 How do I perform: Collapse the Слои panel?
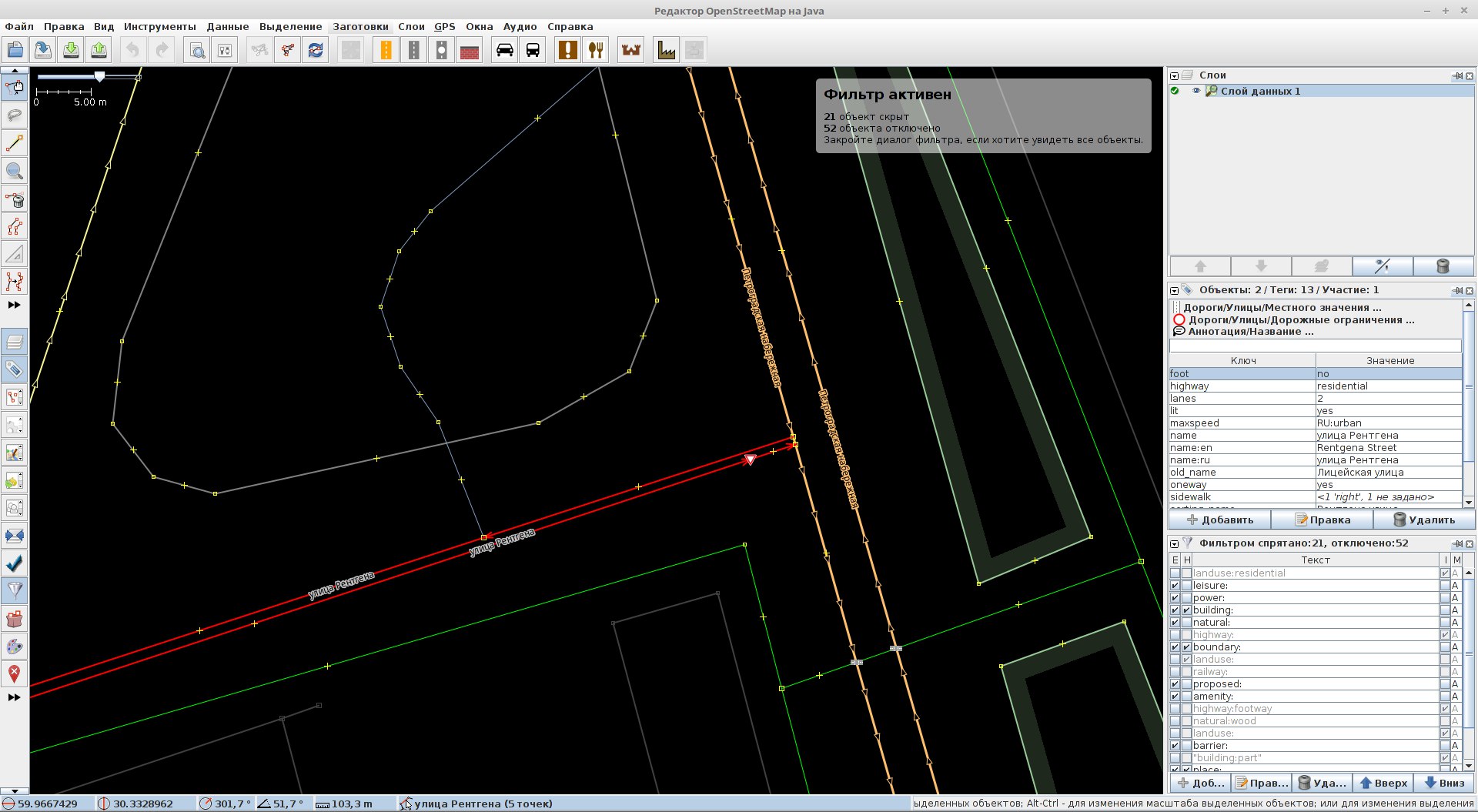coord(1174,75)
